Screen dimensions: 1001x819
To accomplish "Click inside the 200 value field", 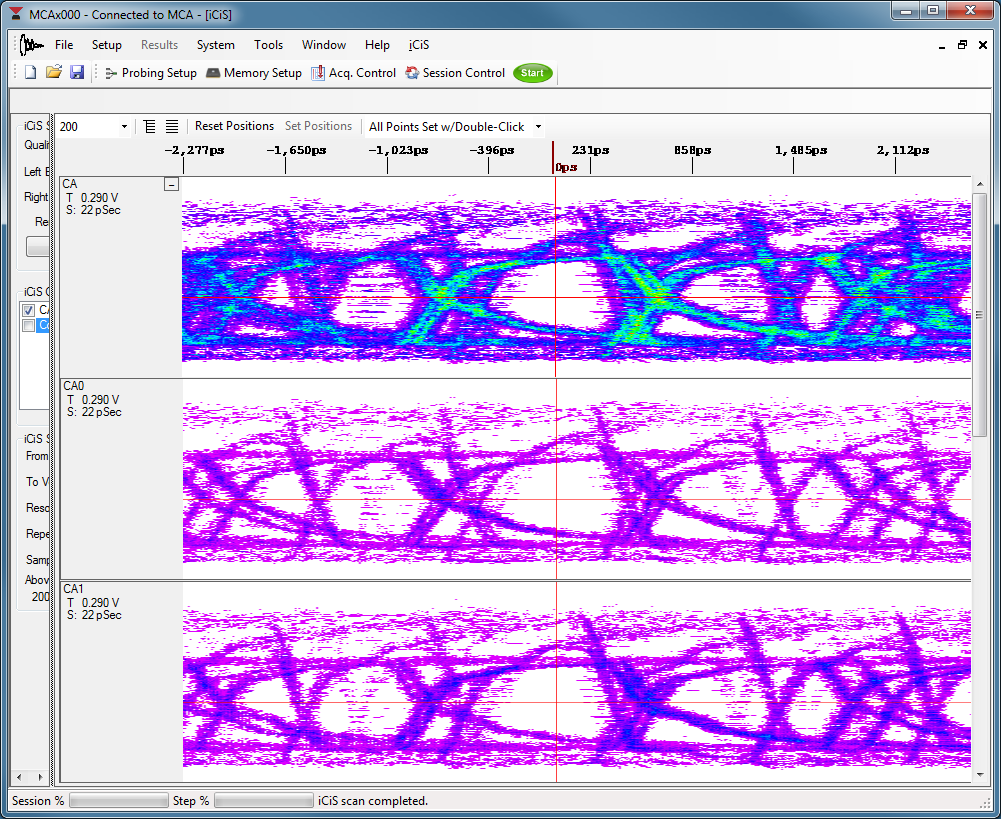I will (x=88, y=127).
